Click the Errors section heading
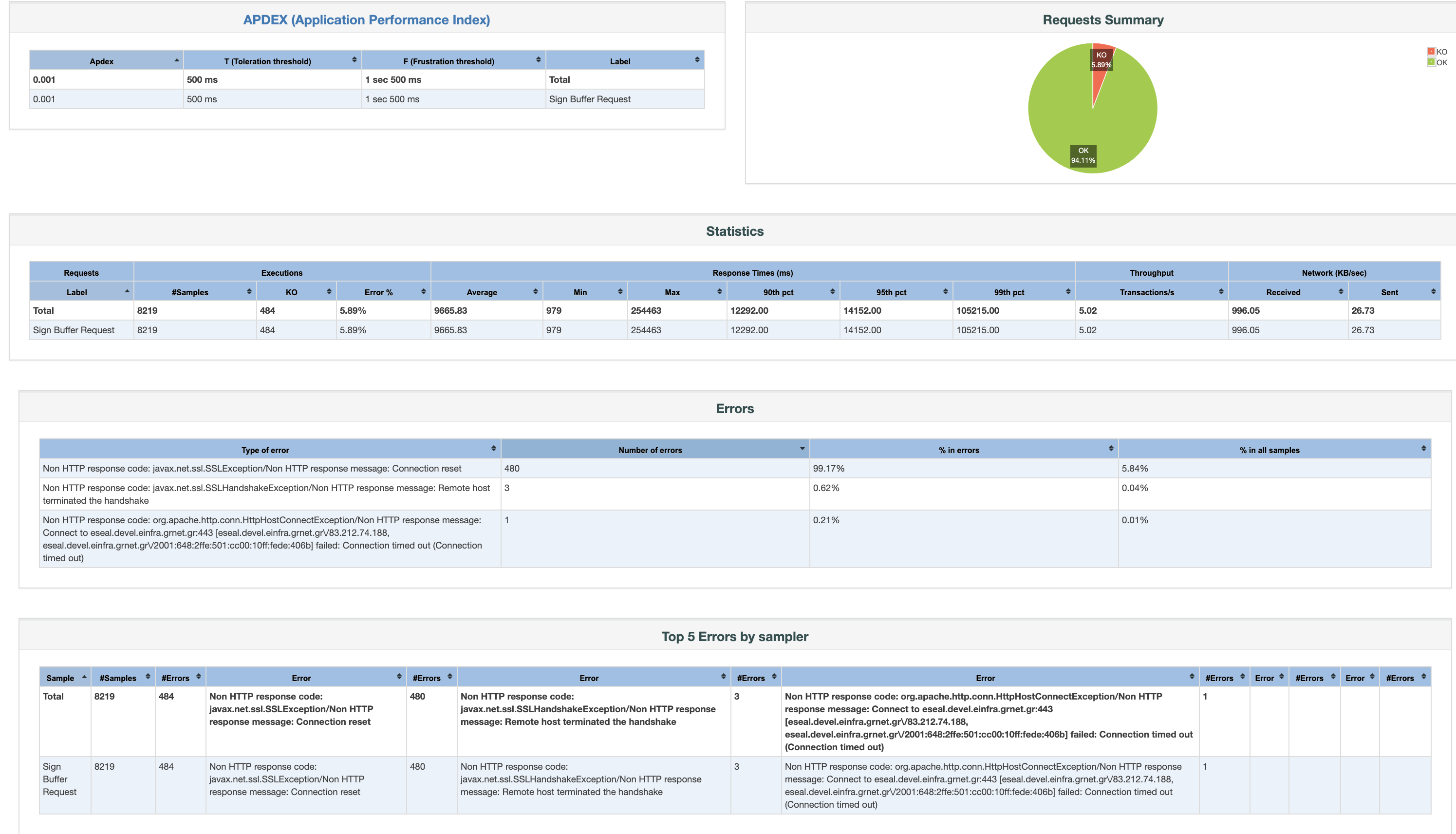Image resolution: width=1456 pixels, height=834 pixels. click(x=735, y=408)
